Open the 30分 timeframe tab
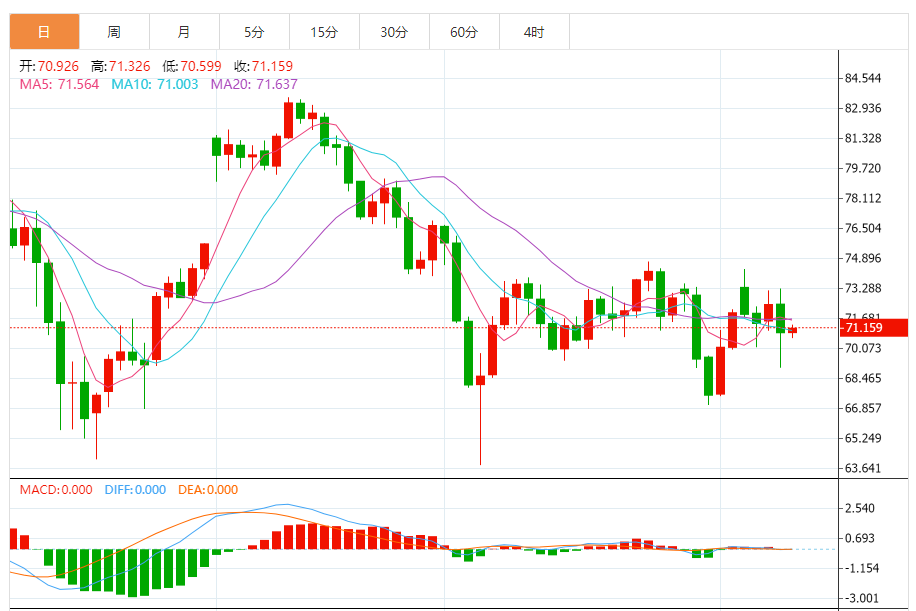Image resolution: width=916 pixels, height=611 pixels. coord(395,32)
